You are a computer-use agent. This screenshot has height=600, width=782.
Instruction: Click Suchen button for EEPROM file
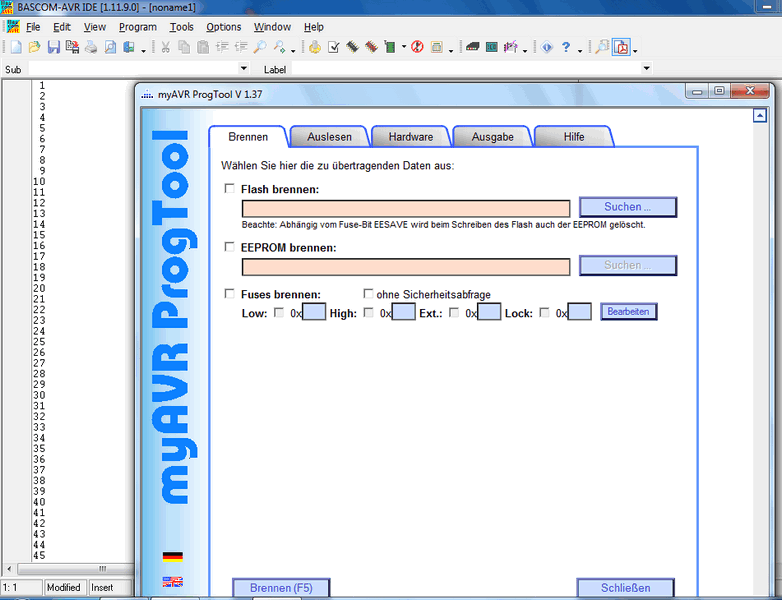pyautogui.click(x=628, y=265)
